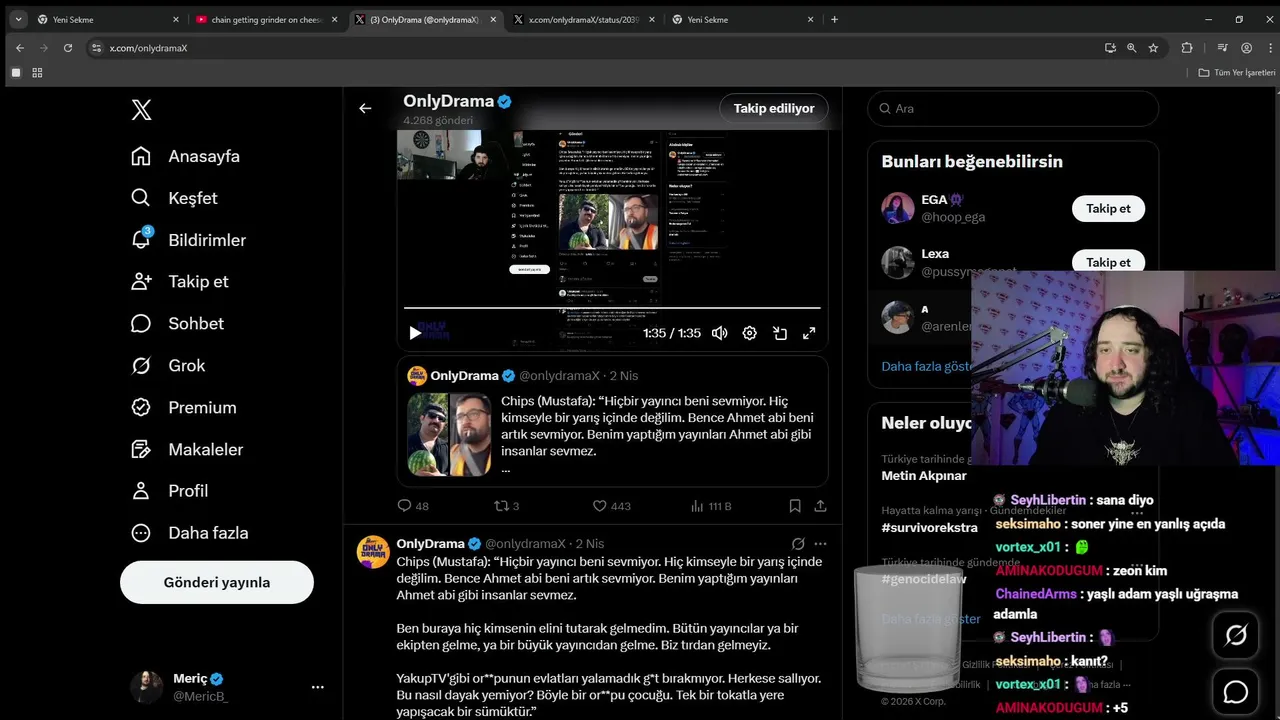Open media control icon in toolbar
Image resolution: width=1280 pixels, height=720 pixels.
1222,48
